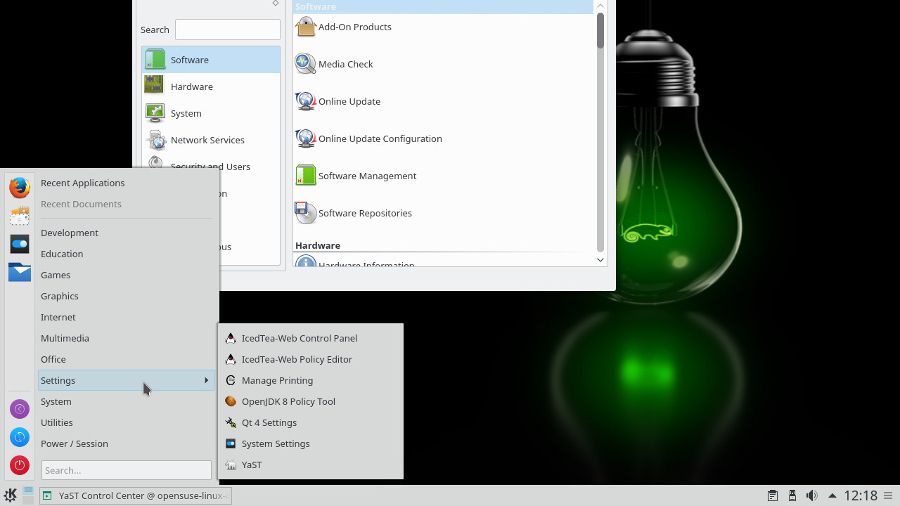The image size is (900, 506).
Task: Open the Development menu category
Action: (126, 232)
